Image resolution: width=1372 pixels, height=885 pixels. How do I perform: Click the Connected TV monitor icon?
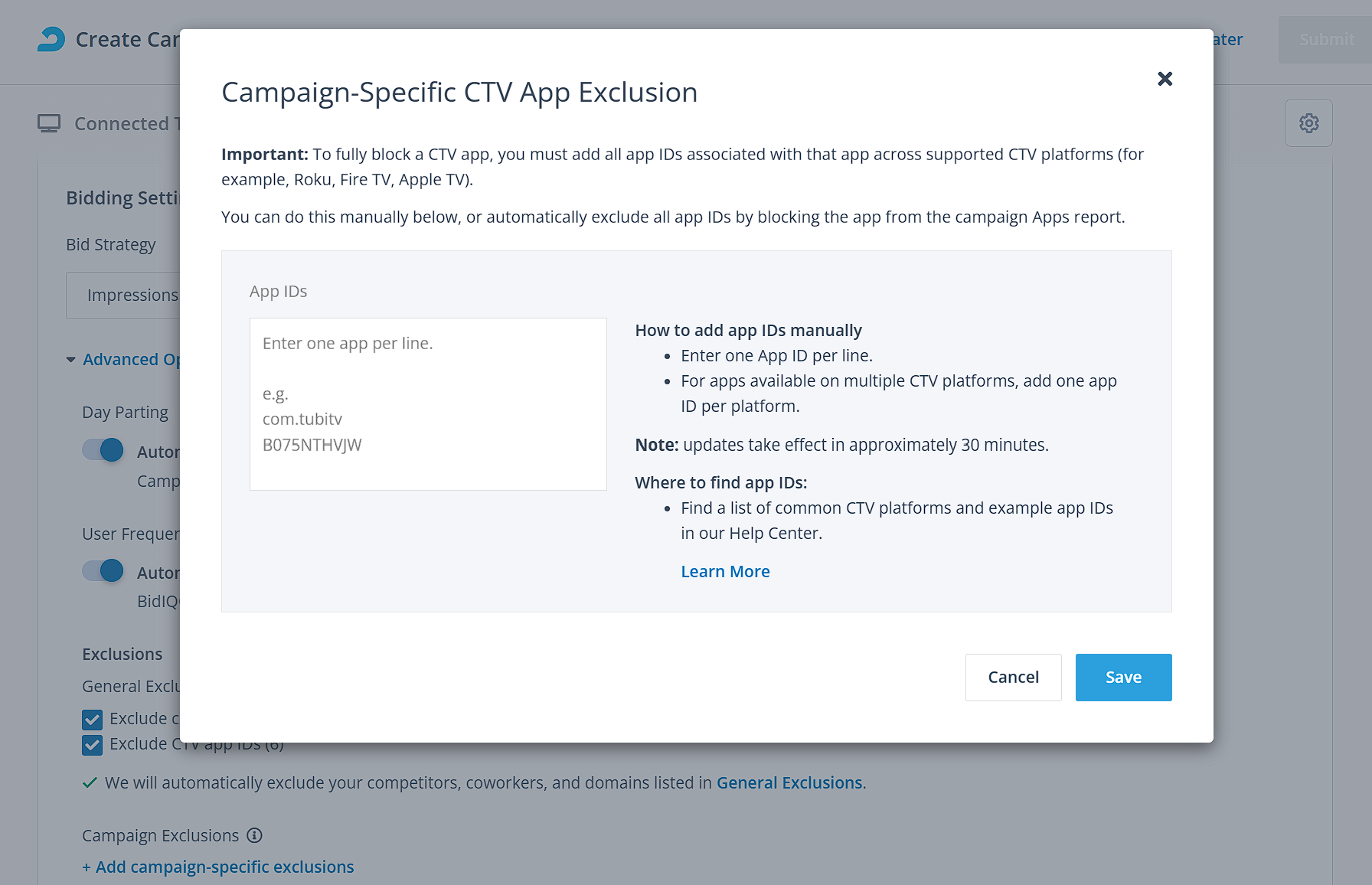[49, 123]
